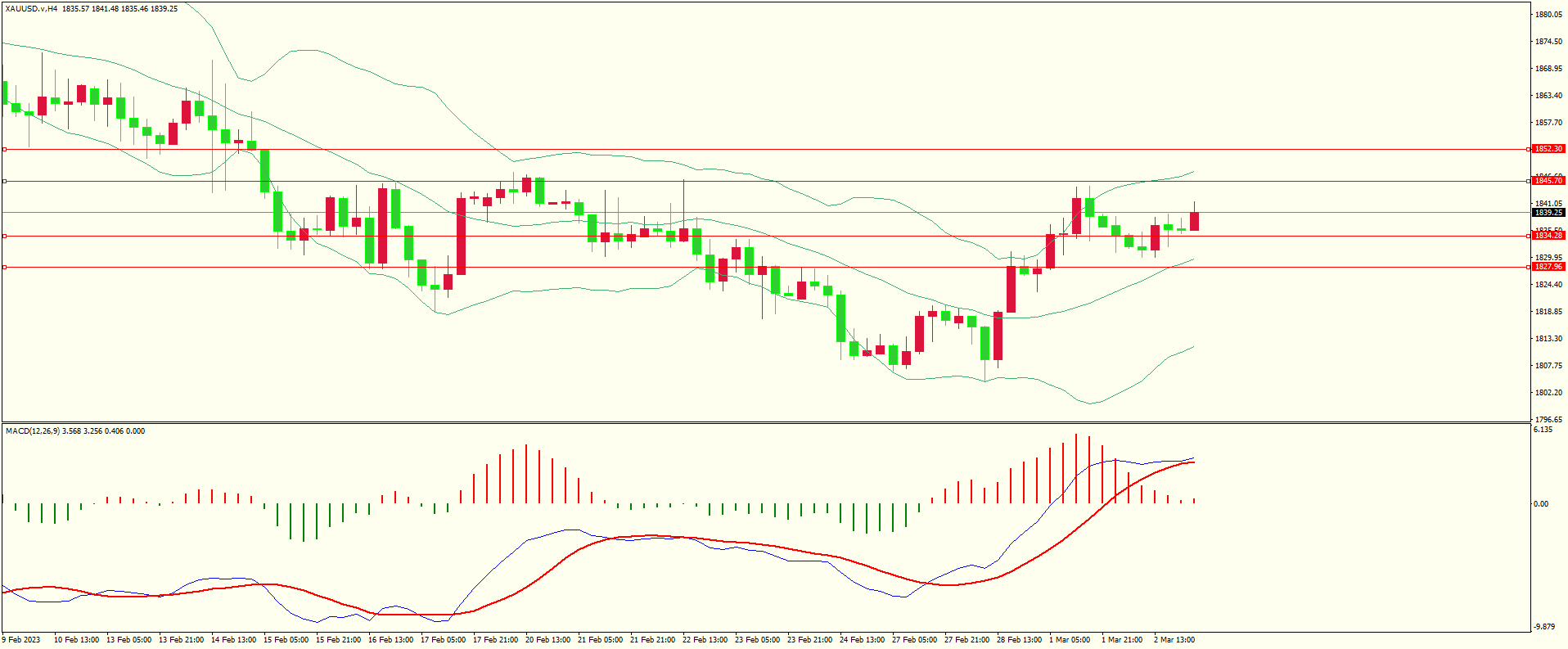Click the MACD(12,26,9) indicator label
This screenshot has width=1568, height=649.
(x=32, y=431)
